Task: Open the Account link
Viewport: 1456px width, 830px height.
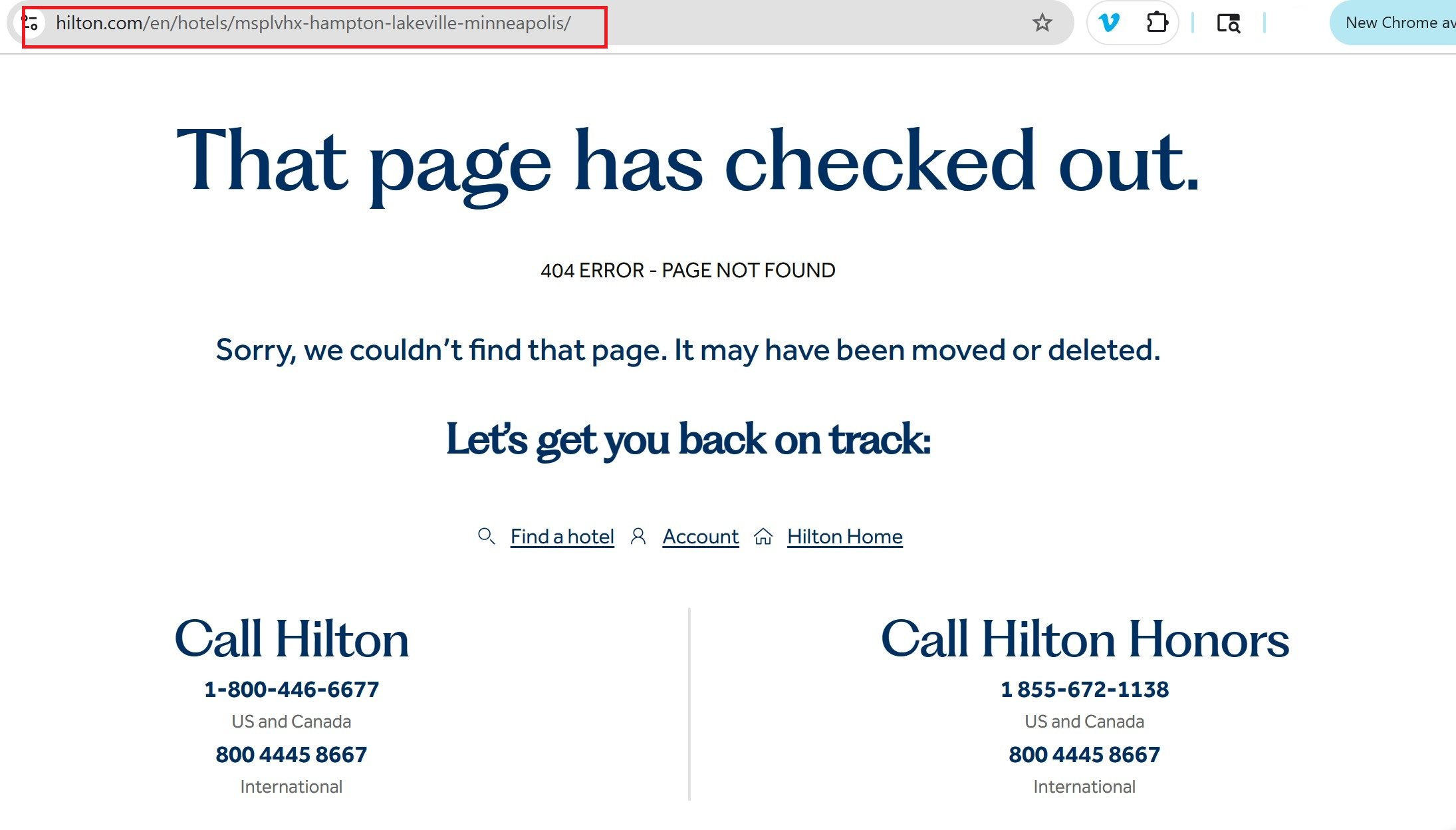Action: [x=699, y=536]
